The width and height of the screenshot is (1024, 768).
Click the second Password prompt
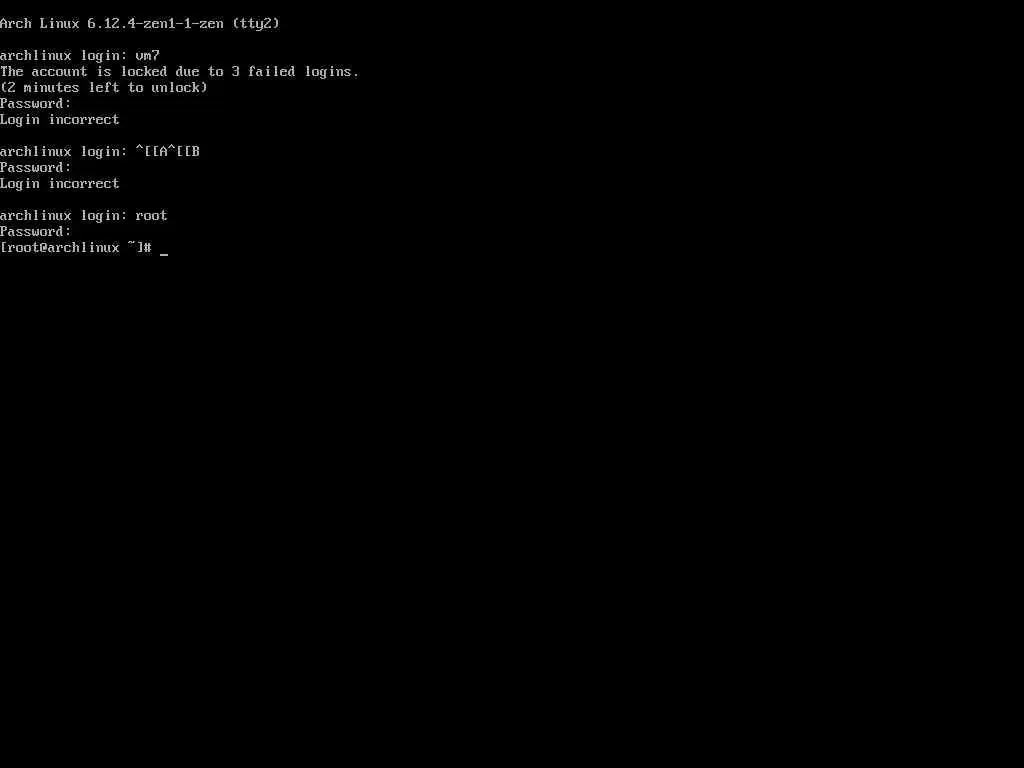[x=35, y=168]
